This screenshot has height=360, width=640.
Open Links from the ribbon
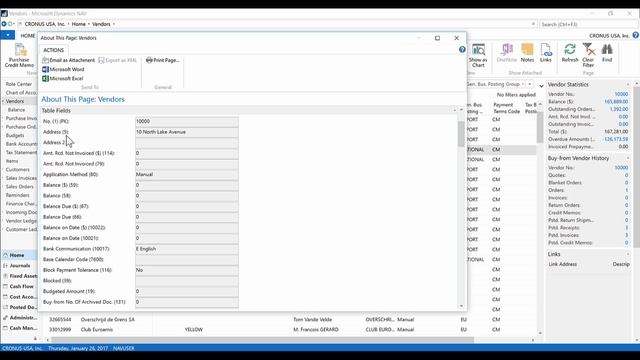546,53
